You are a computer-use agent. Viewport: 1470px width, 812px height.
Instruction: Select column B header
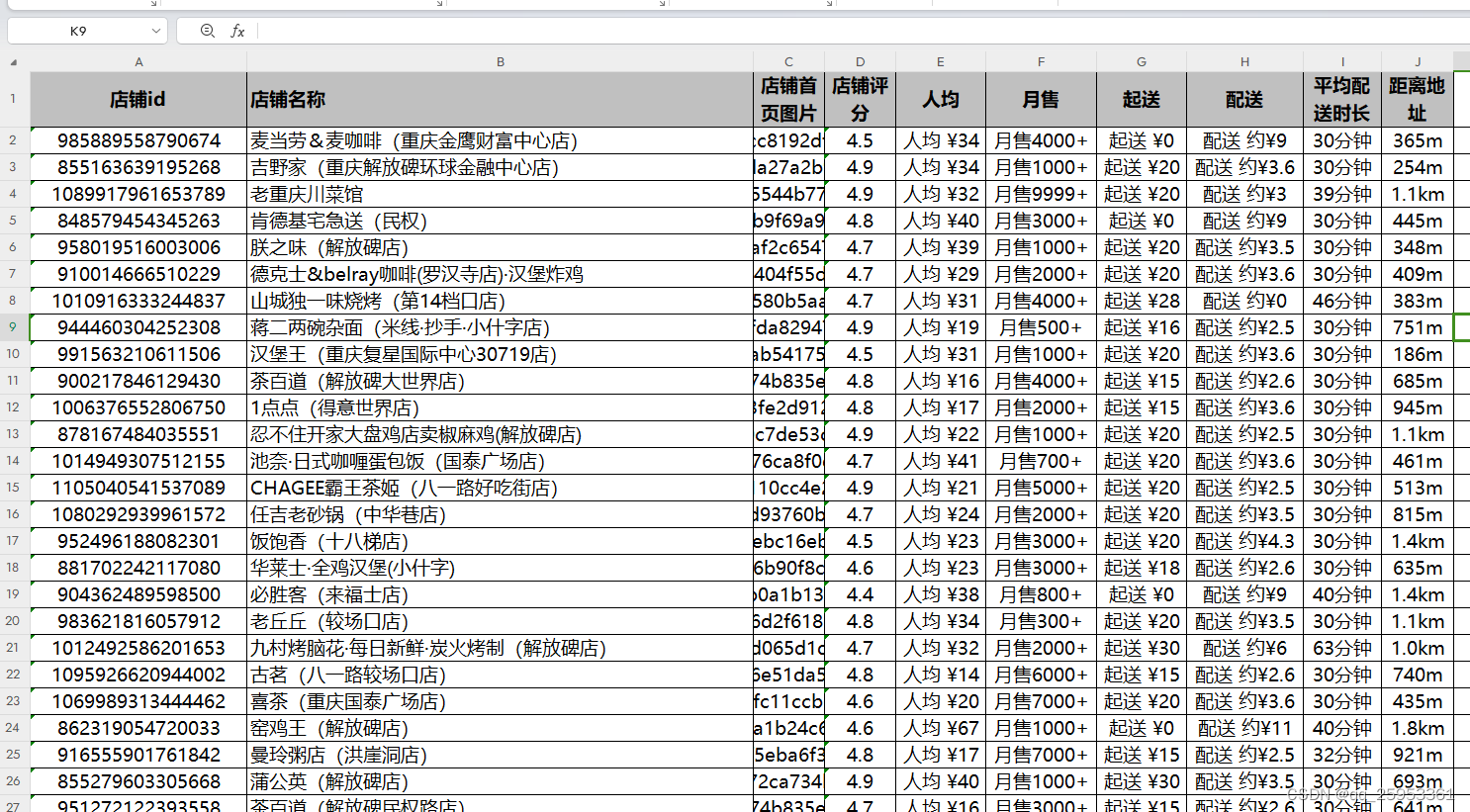point(501,61)
